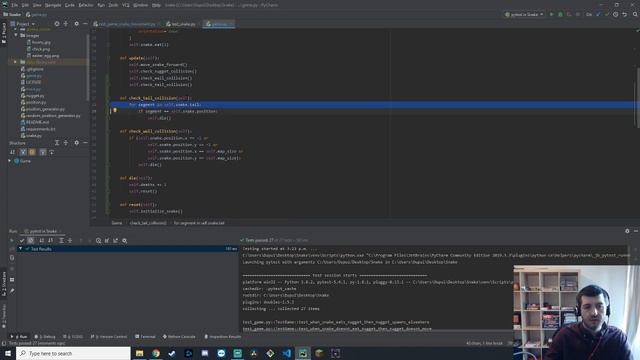Click export test results icon in Run toolbar
This screenshot has height=360, width=640.
116,240
